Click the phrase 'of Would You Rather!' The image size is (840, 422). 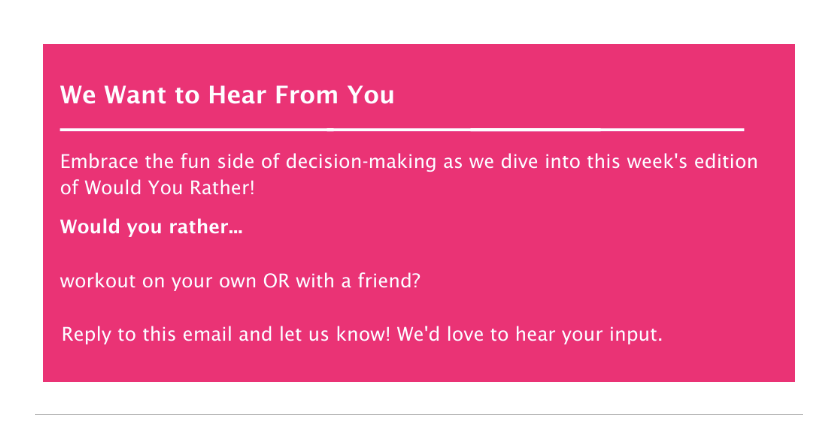coord(158,188)
